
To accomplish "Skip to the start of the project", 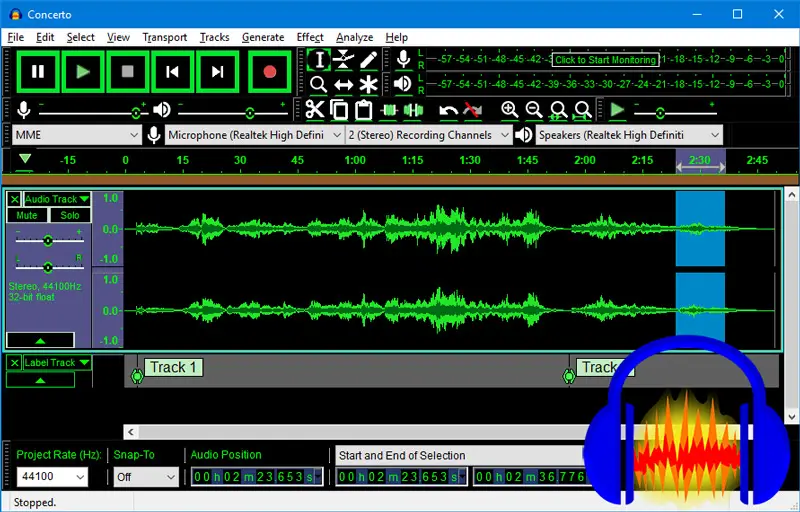I will click(172, 71).
